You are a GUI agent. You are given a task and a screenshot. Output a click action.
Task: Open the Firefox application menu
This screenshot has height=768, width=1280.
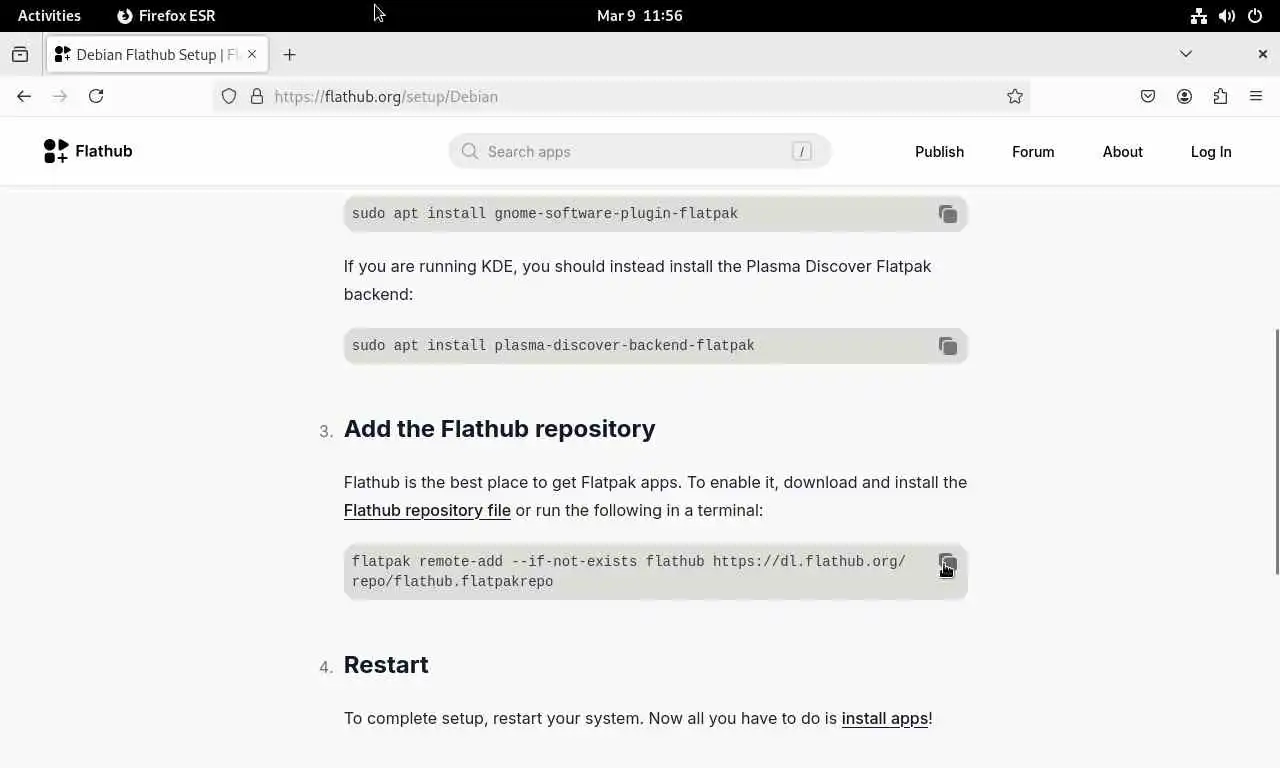1256,96
